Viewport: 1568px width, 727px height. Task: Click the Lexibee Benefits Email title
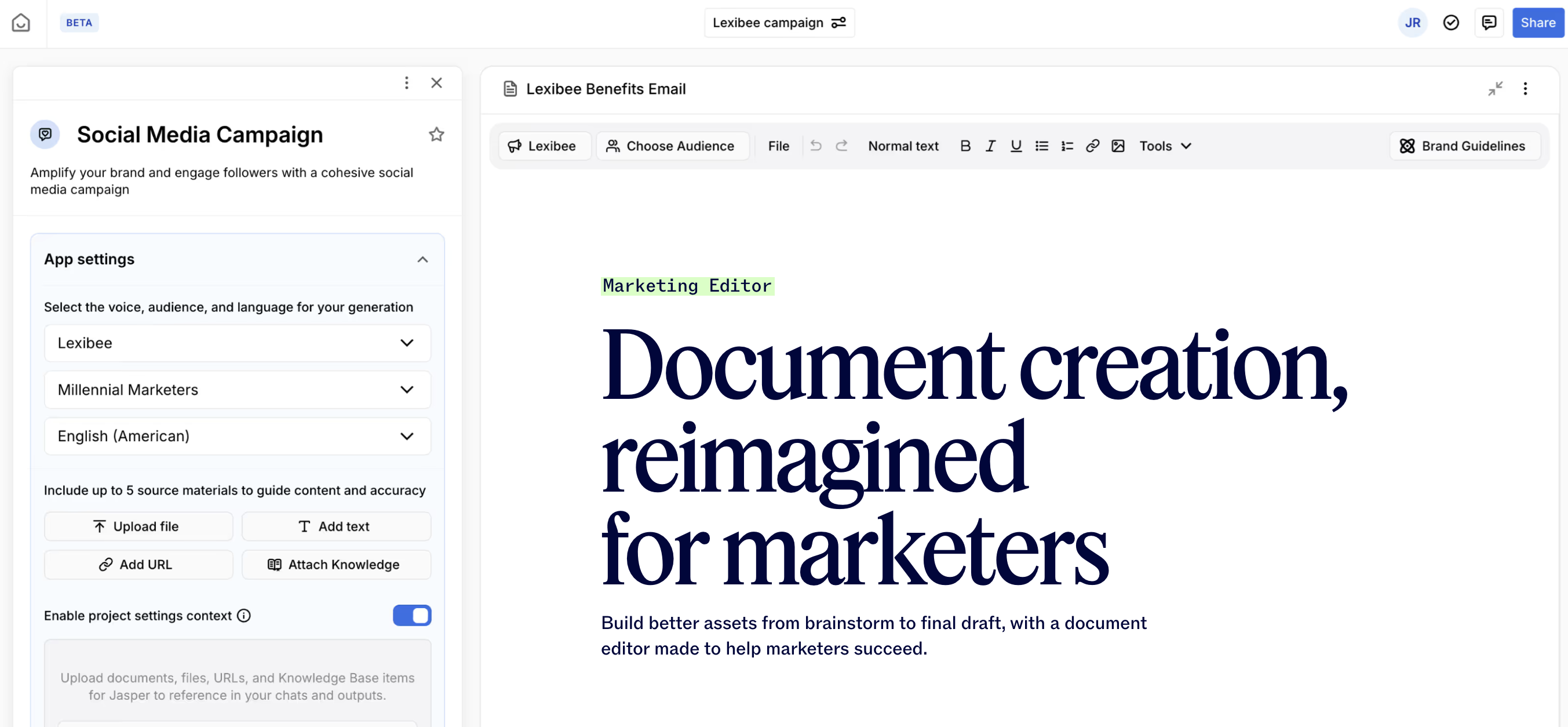tap(606, 89)
